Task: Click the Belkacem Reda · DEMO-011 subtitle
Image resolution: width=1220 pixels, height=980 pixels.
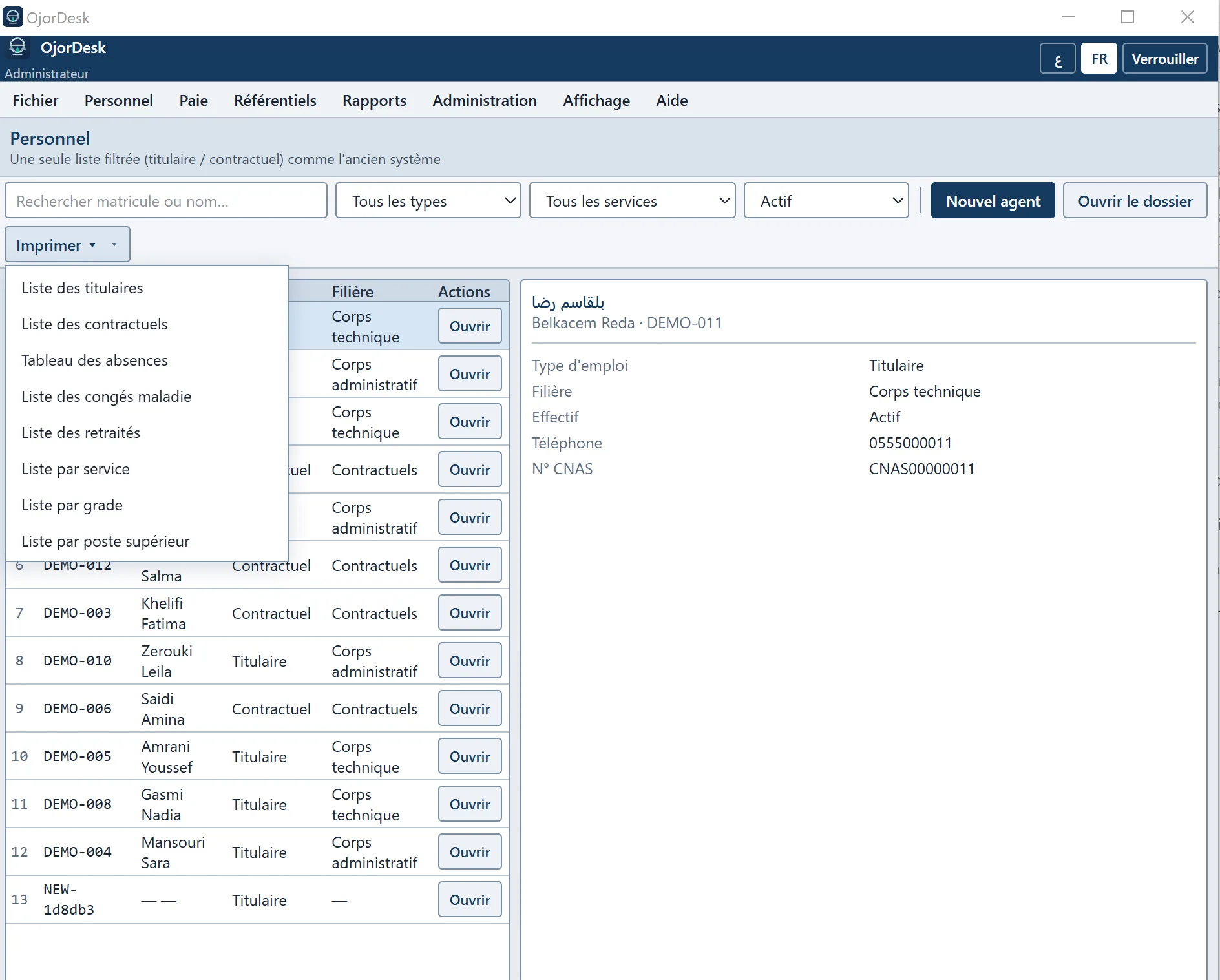Action: [626, 323]
